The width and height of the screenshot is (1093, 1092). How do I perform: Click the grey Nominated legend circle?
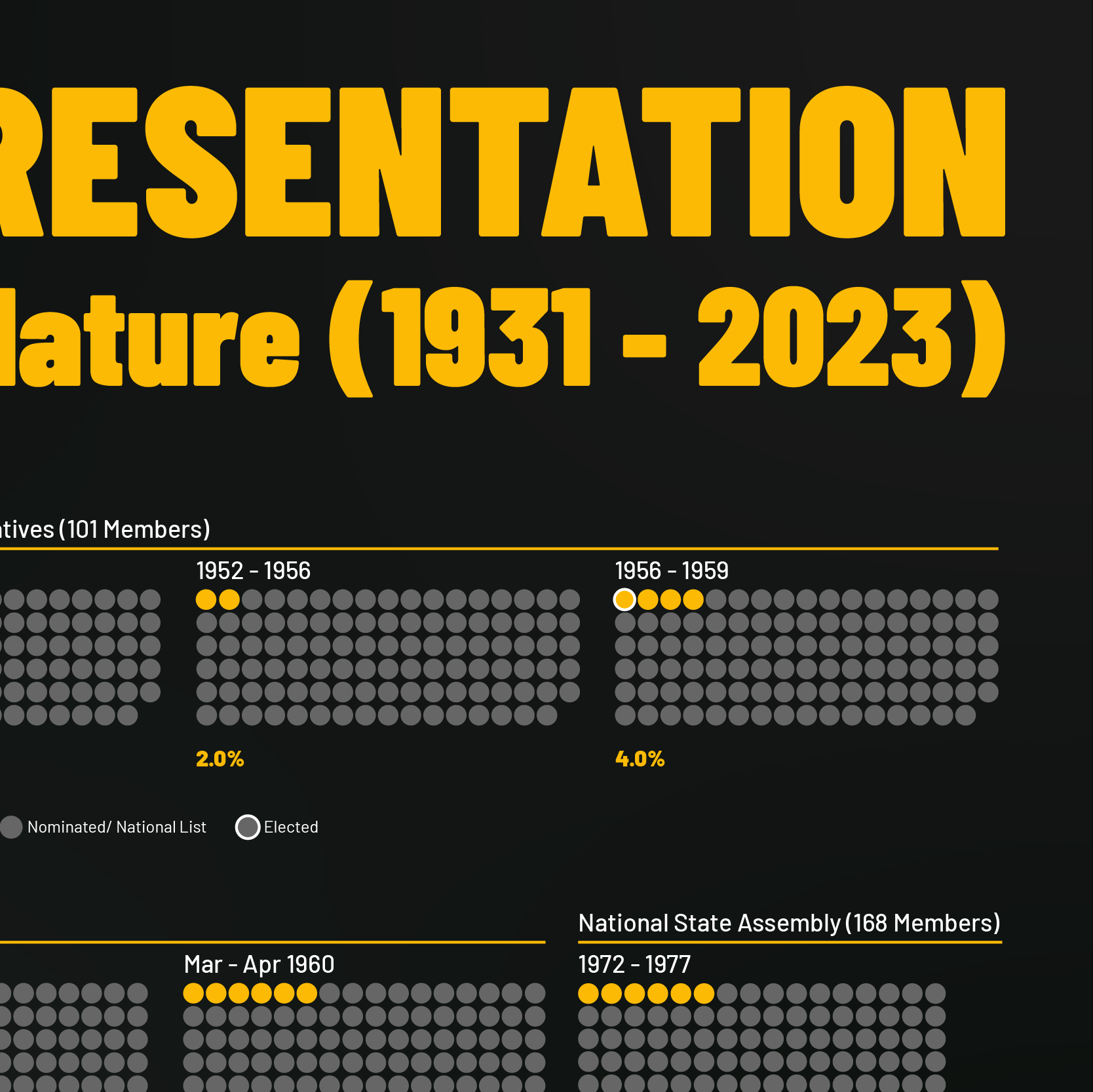pos(11,827)
